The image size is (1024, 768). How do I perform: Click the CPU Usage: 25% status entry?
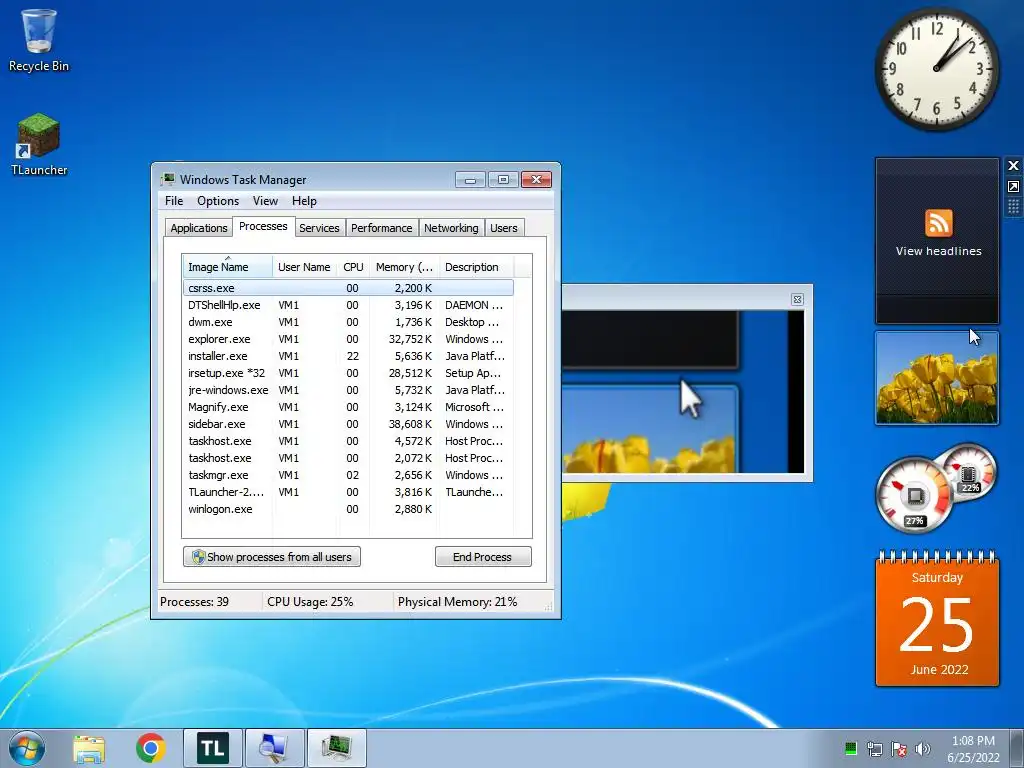click(310, 601)
